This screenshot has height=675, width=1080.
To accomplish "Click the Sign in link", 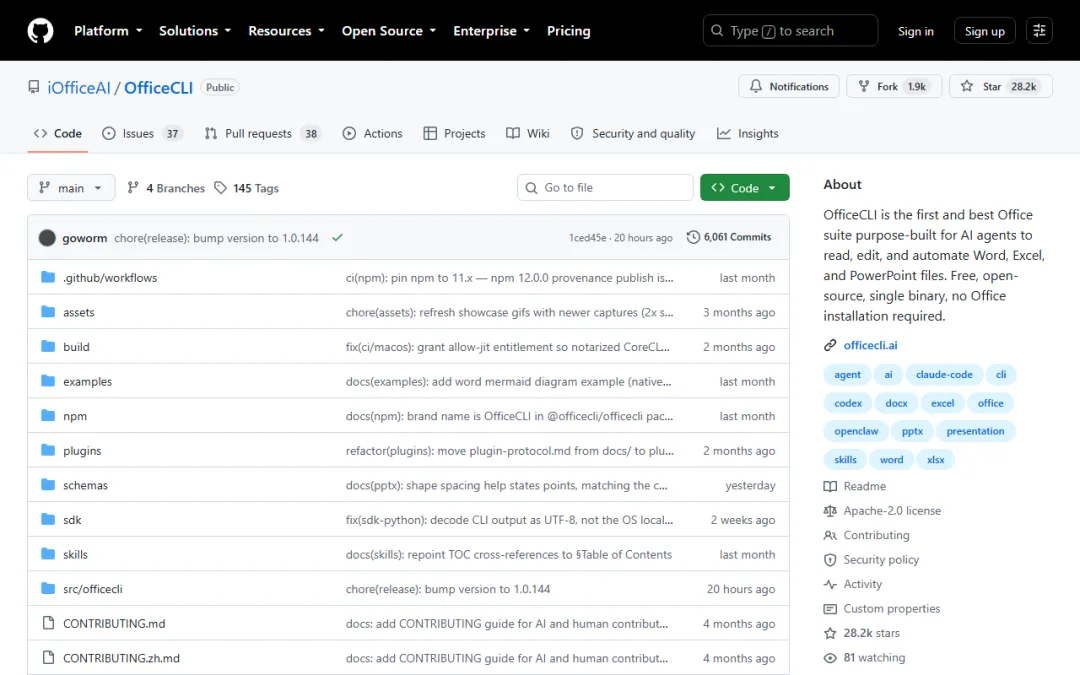I will (x=915, y=31).
